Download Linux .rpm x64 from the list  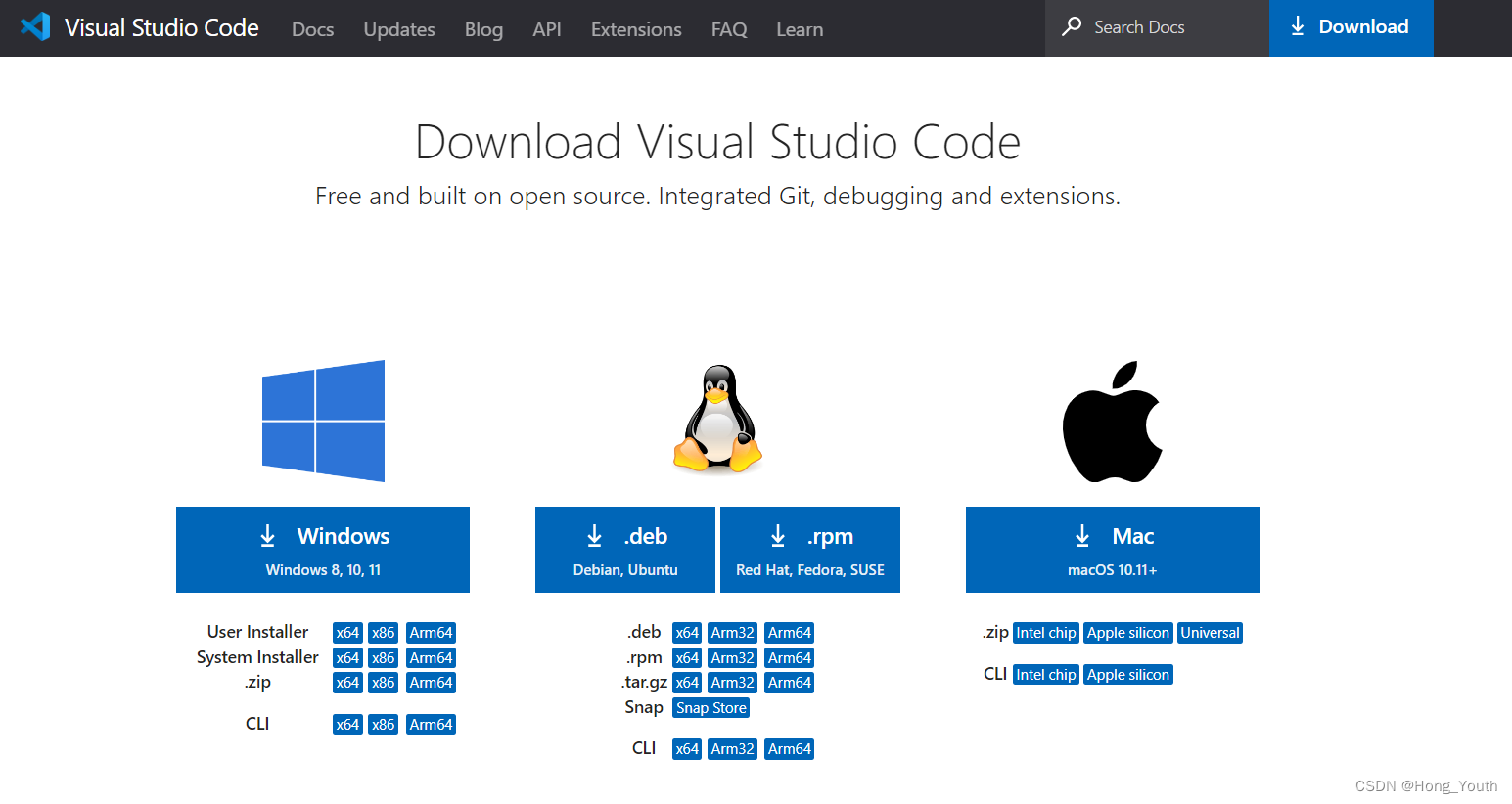687,658
